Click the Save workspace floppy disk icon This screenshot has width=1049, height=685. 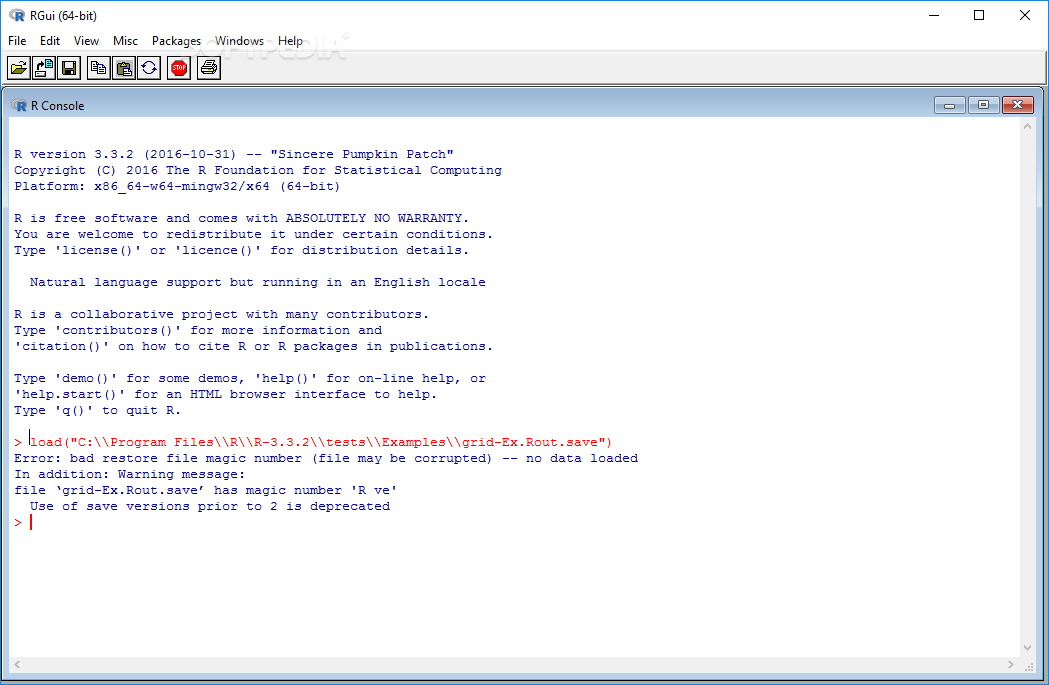70,68
